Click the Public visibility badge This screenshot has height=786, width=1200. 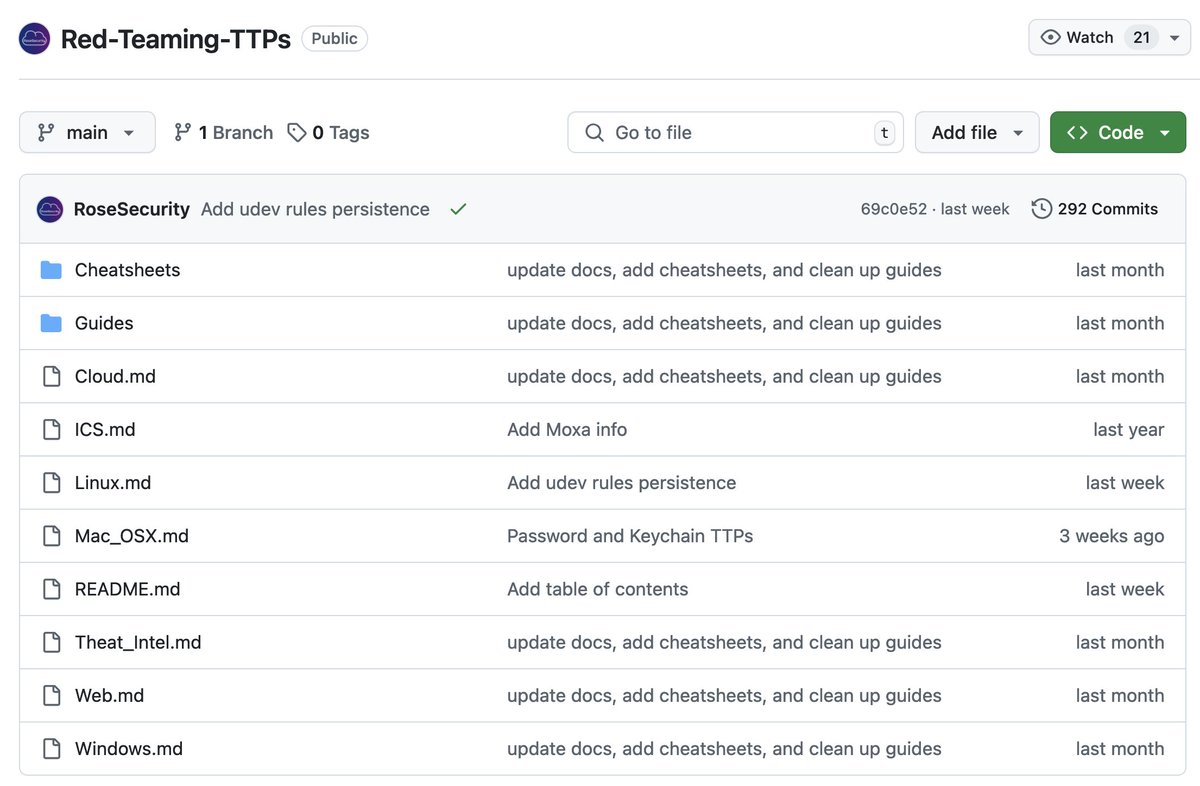coord(334,38)
